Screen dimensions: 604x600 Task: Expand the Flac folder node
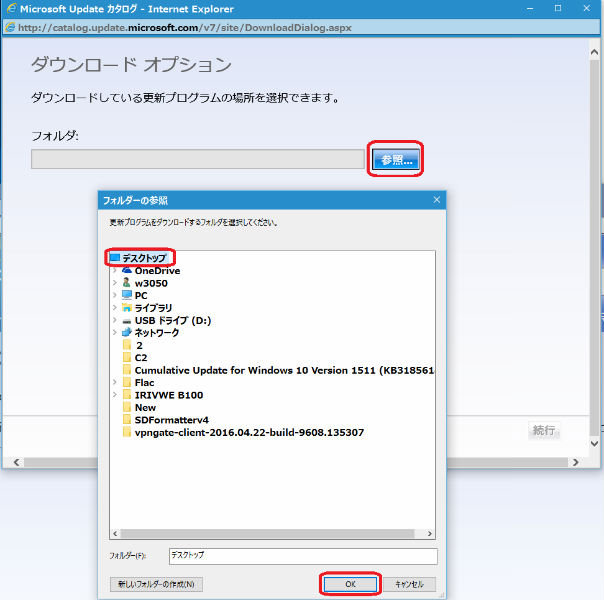[115, 382]
